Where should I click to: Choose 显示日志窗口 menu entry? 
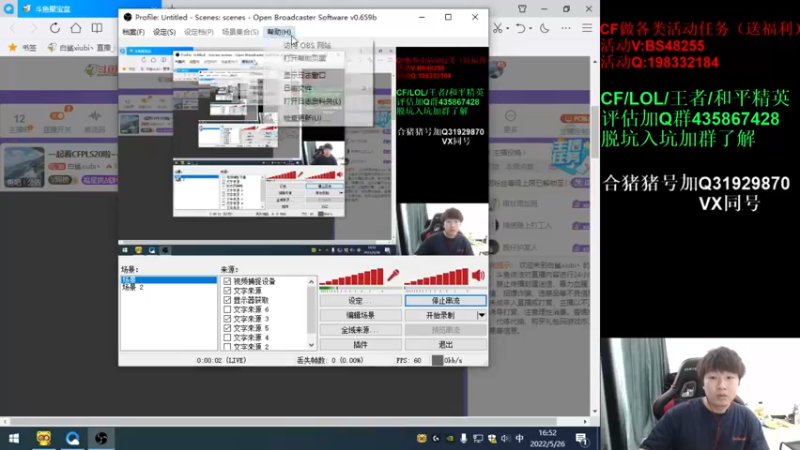point(305,75)
